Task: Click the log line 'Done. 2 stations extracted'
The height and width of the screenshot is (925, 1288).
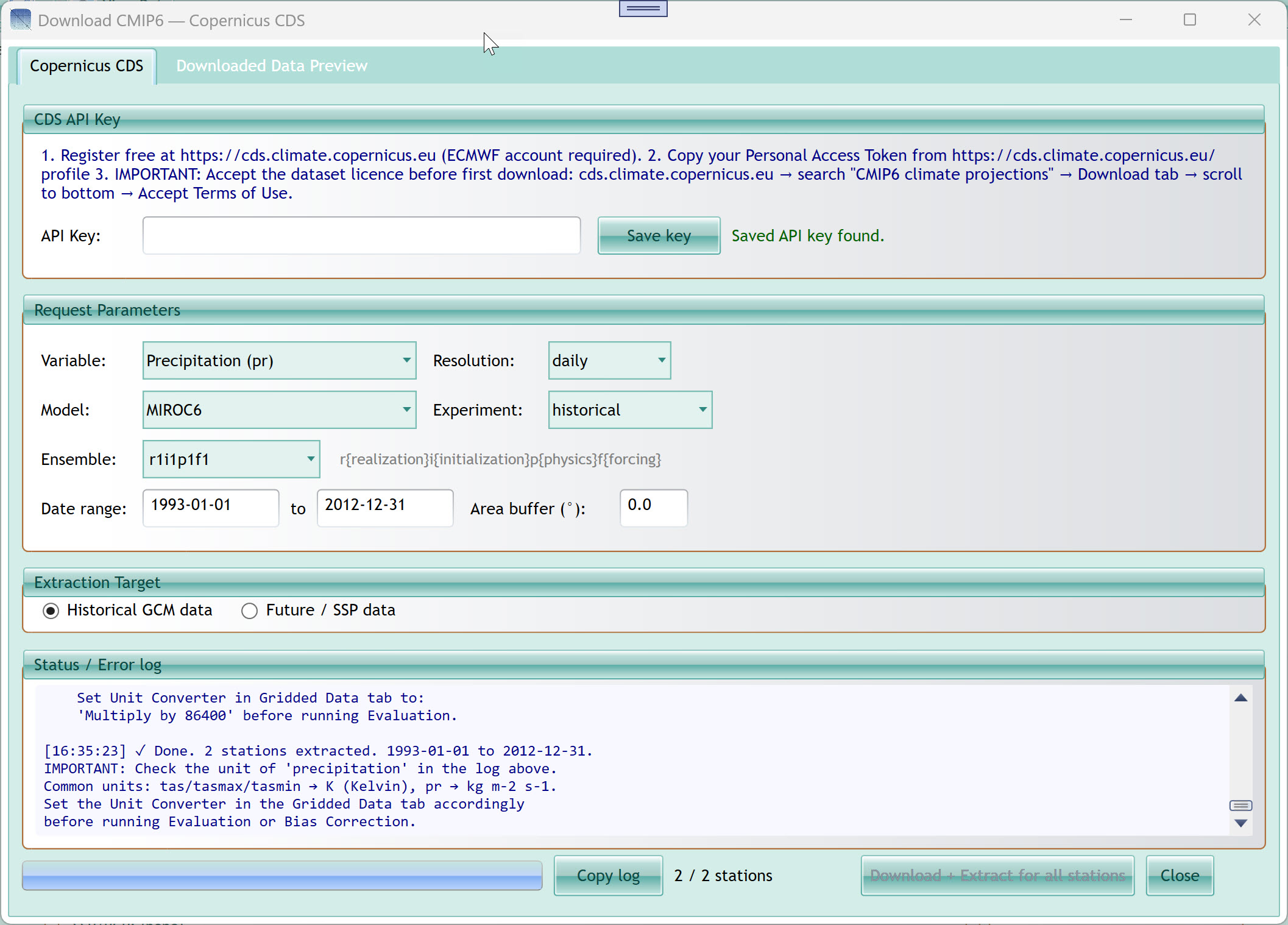Action: [318, 751]
